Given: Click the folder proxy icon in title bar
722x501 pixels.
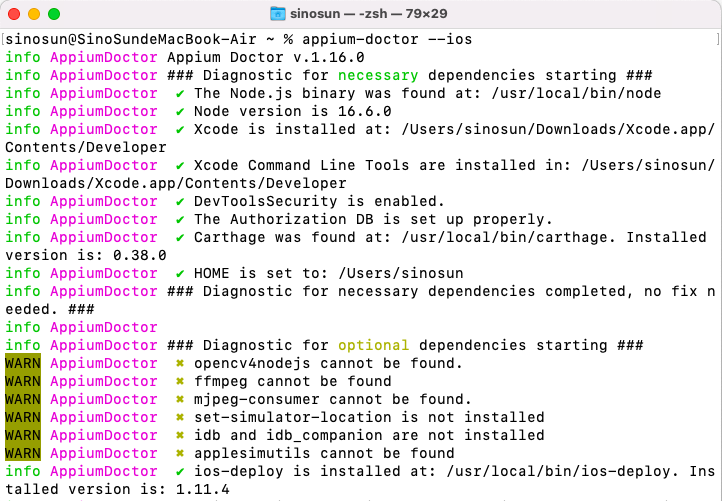Looking at the screenshot, I should point(279,14).
